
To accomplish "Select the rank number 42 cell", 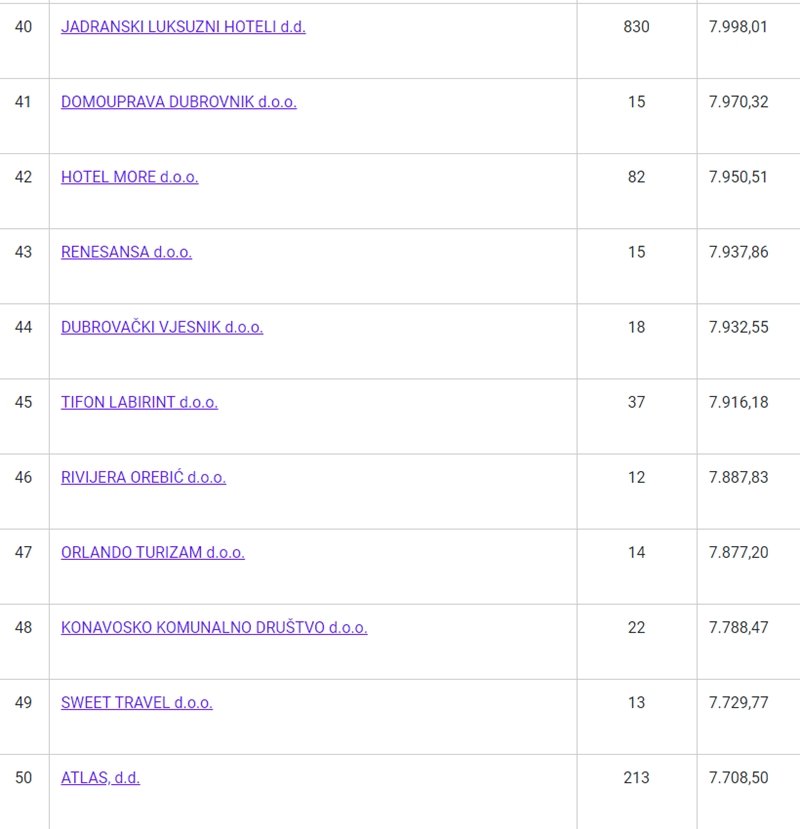I will (x=23, y=177).
